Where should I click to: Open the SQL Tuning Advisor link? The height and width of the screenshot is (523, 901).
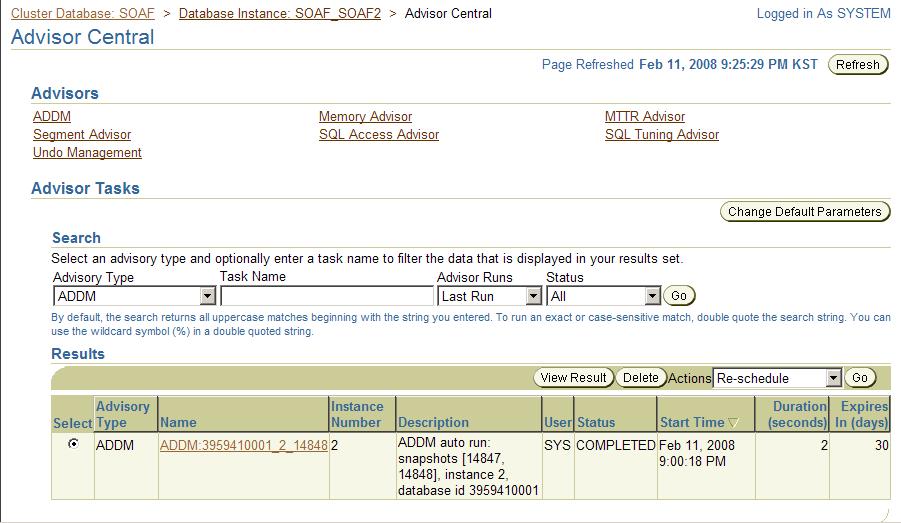click(x=661, y=134)
